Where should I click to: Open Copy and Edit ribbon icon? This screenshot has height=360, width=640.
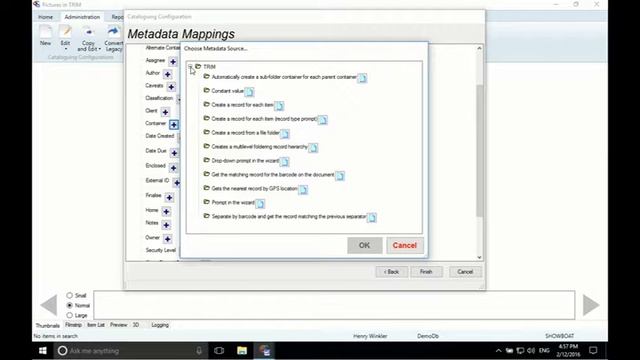coord(89,38)
